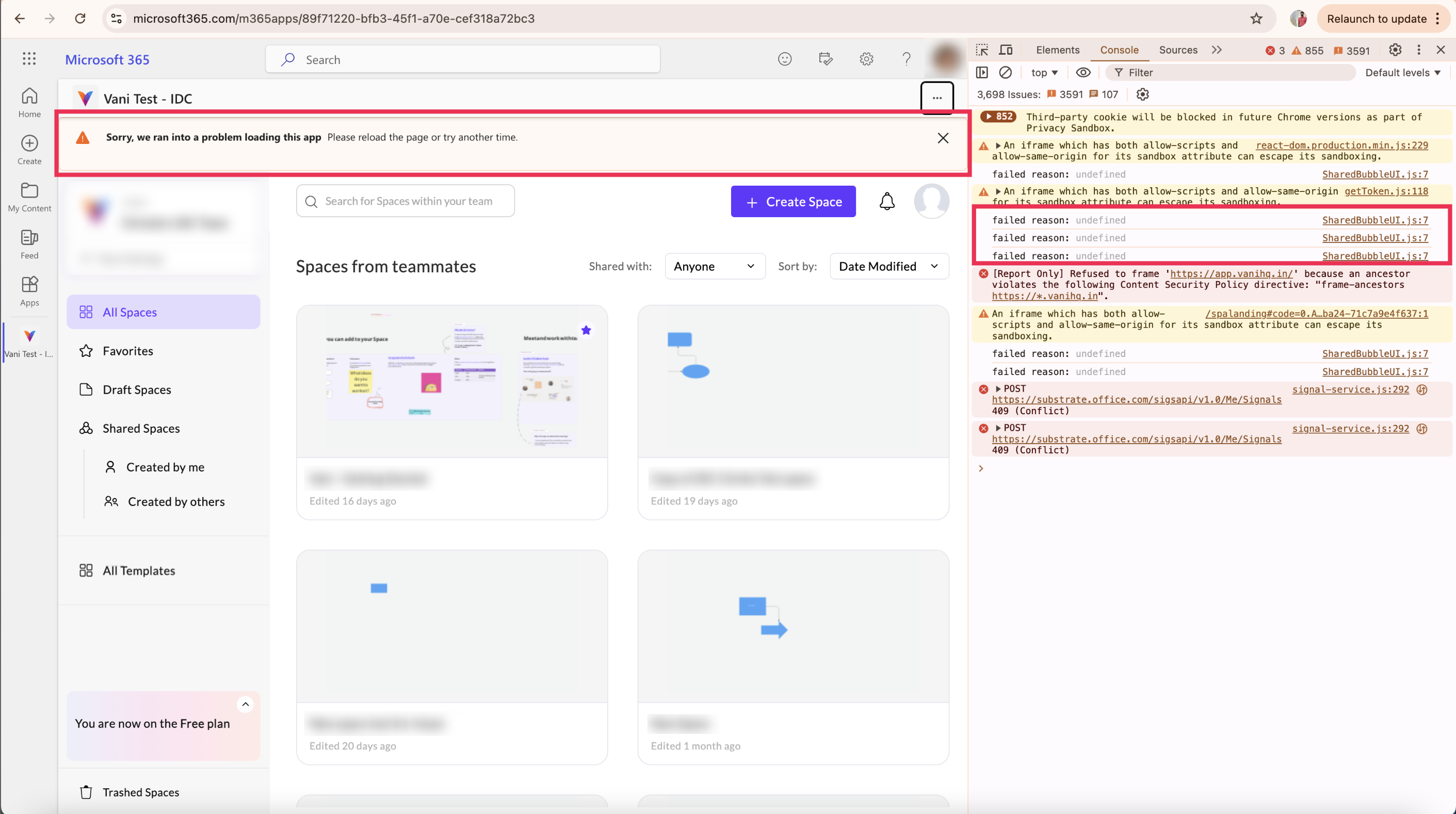
Task: Expand the first POST 409 error
Action: pyautogui.click(x=998, y=389)
